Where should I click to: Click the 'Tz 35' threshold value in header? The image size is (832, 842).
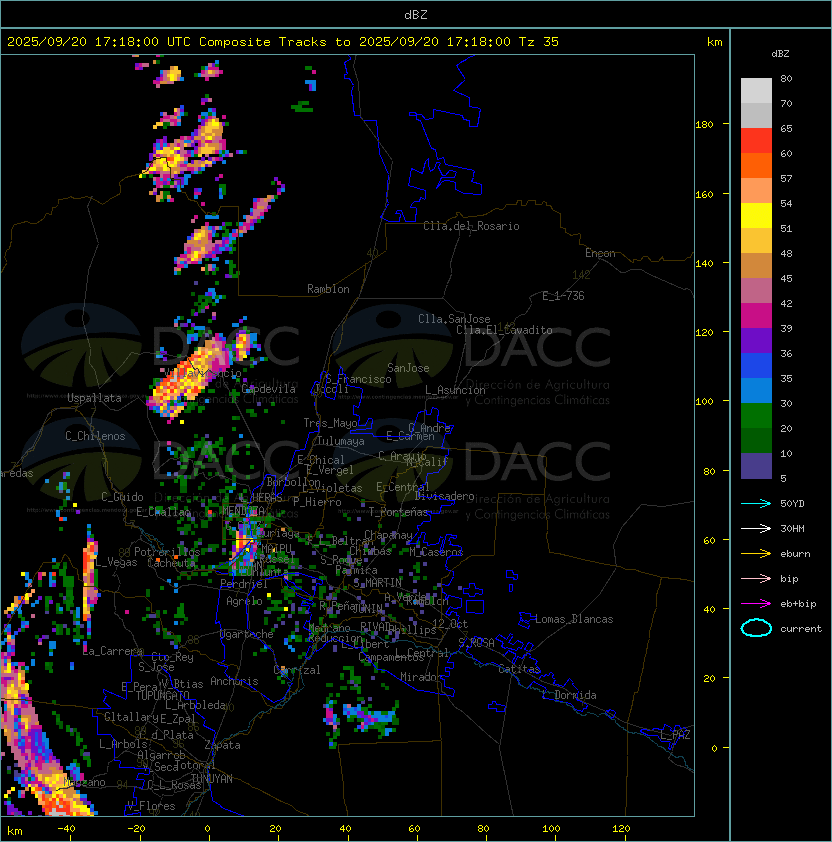pyautogui.click(x=539, y=42)
